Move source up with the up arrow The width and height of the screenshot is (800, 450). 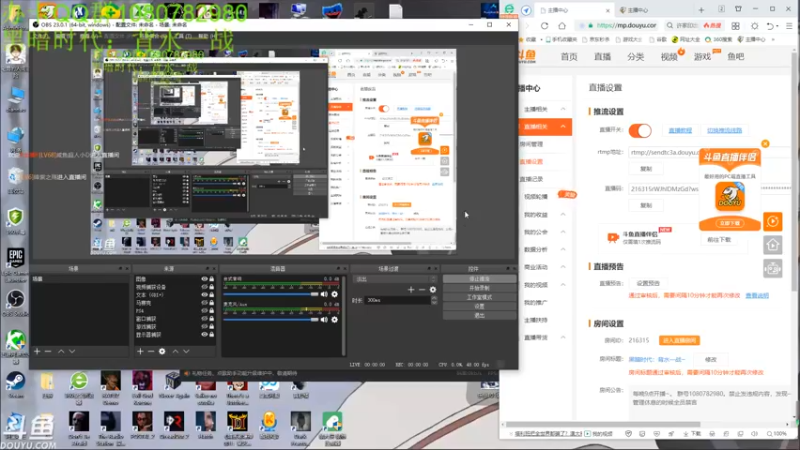[x=176, y=352]
